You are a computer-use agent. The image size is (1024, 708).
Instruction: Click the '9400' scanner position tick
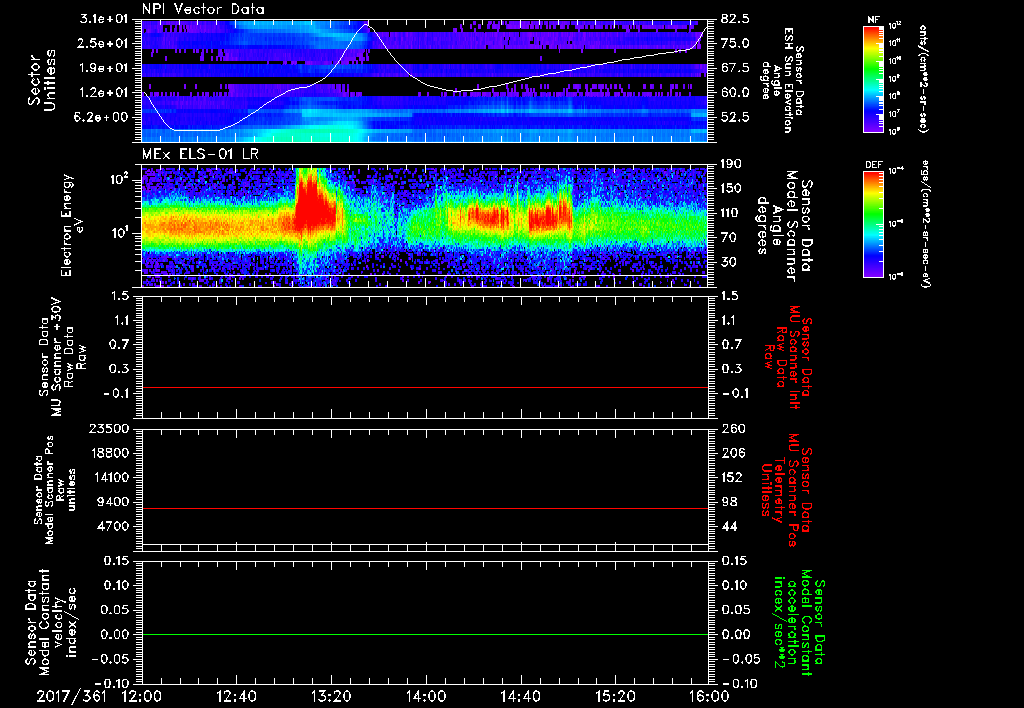point(114,502)
